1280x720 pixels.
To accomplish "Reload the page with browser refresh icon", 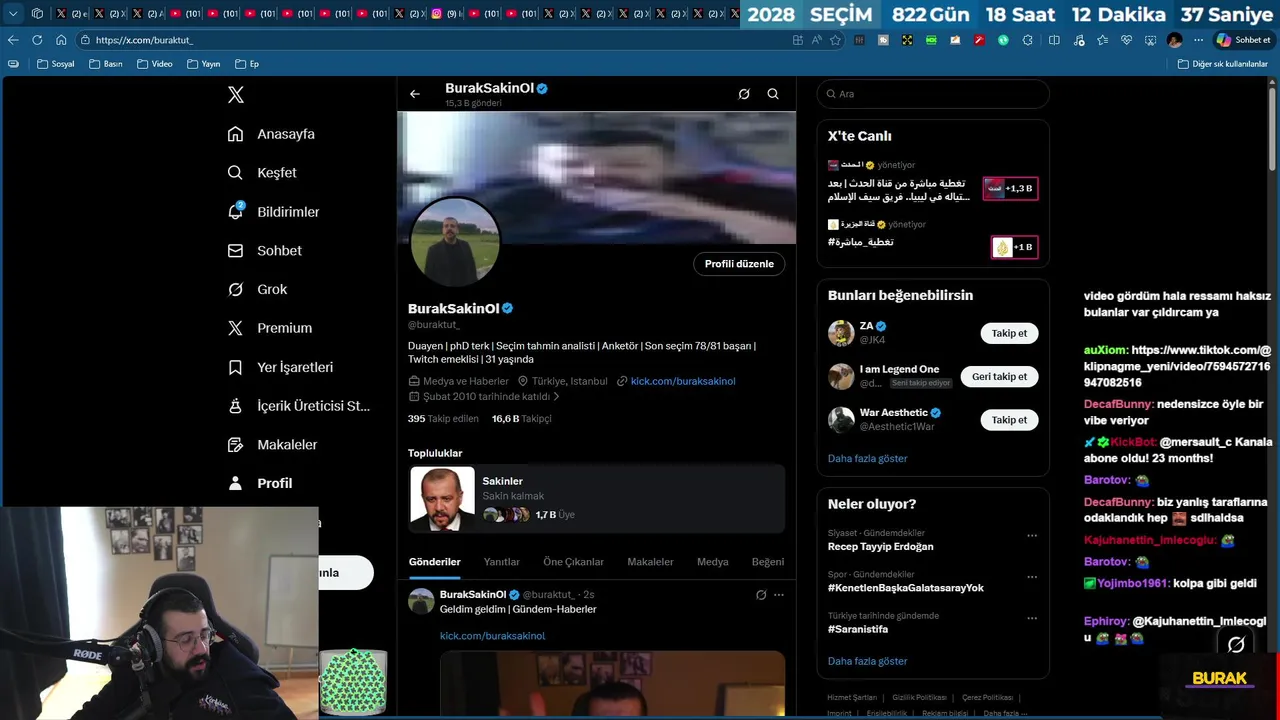I will coord(37,40).
